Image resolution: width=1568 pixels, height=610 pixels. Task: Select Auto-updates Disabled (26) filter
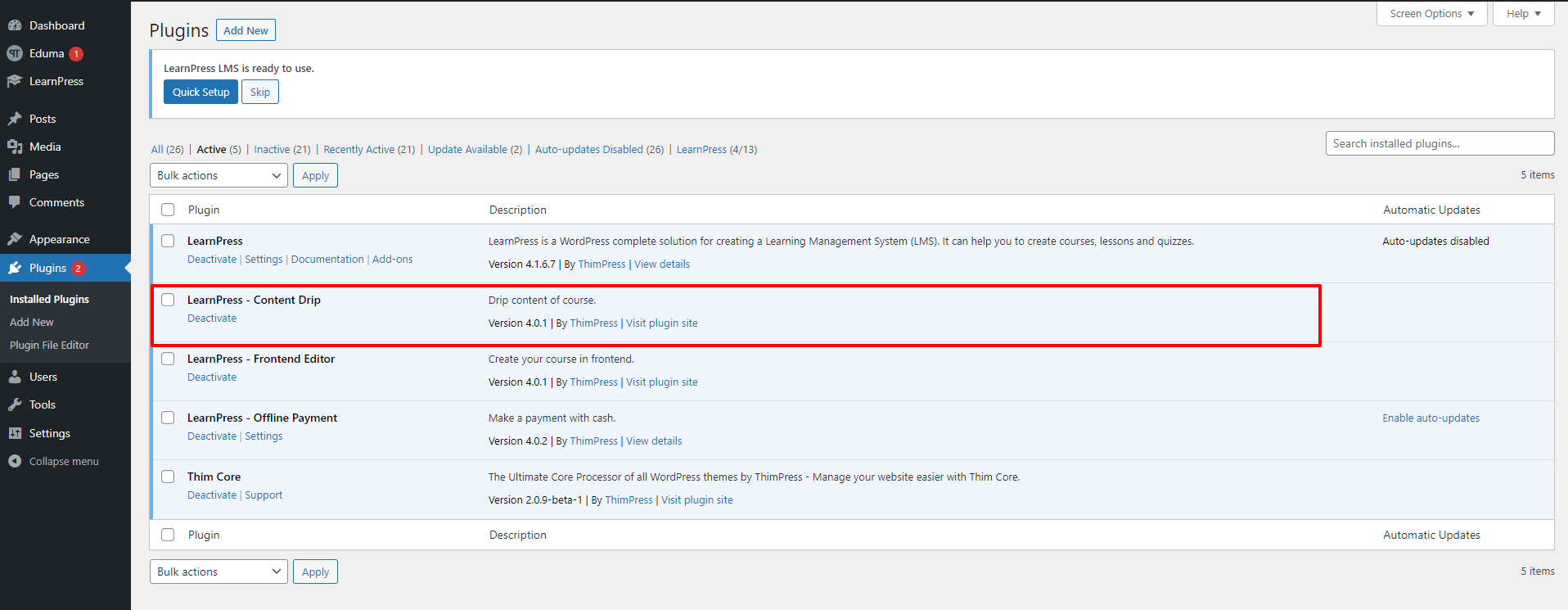point(599,150)
